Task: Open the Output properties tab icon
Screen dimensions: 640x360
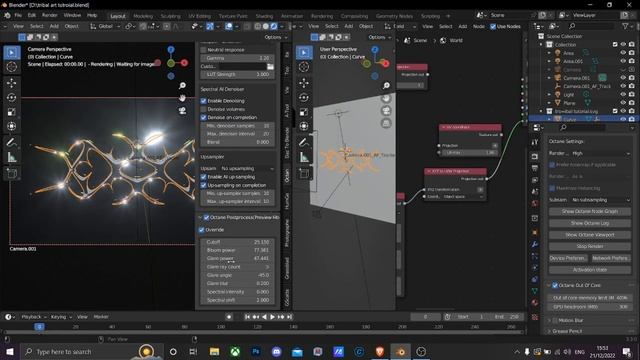Action: pos(535,168)
